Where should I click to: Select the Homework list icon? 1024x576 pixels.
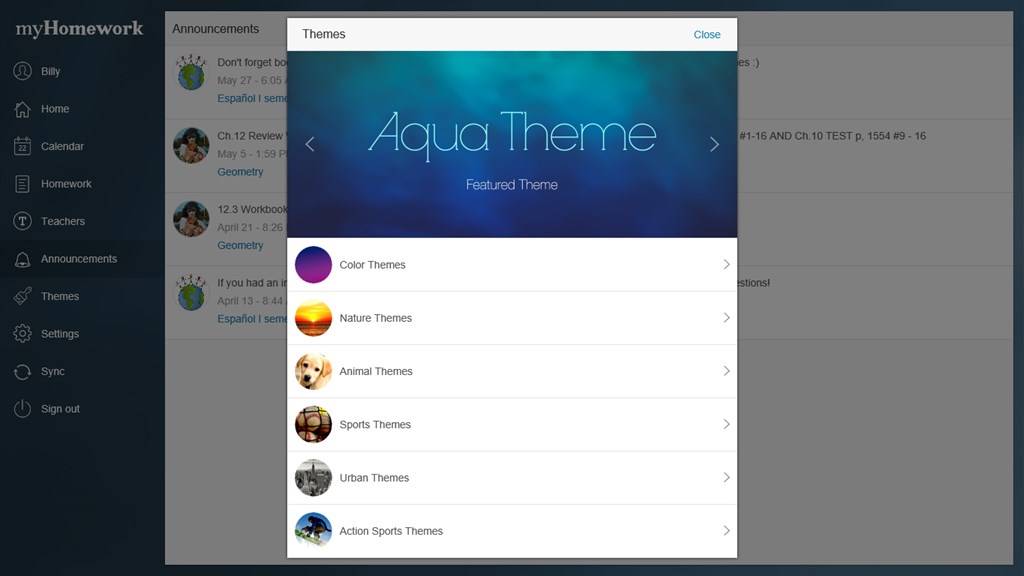tap(22, 184)
